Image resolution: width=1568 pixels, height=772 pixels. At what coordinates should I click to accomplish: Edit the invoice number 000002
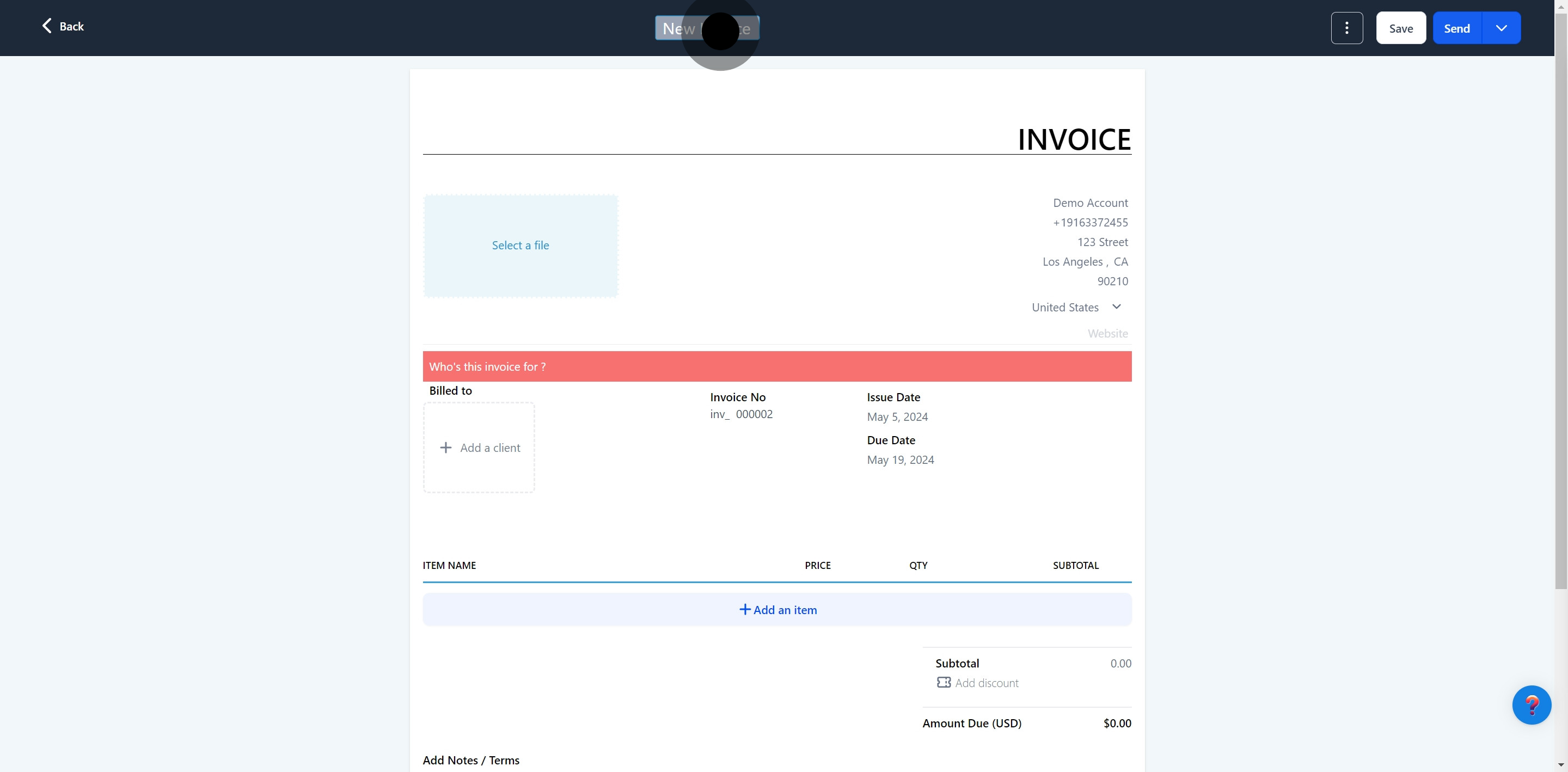click(754, 414)
